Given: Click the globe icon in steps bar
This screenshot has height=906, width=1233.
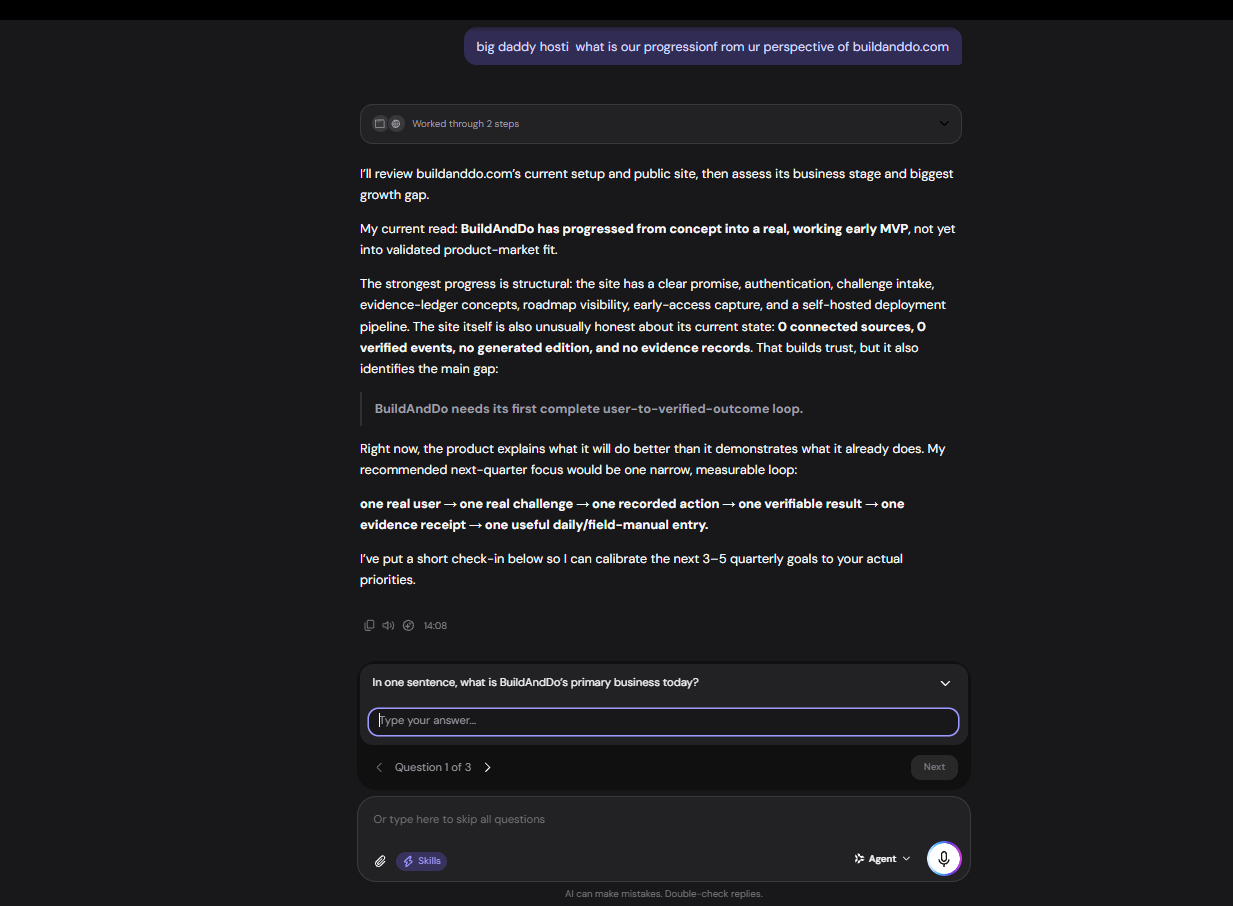Looking at the screenshot, I should click(396, 124).
